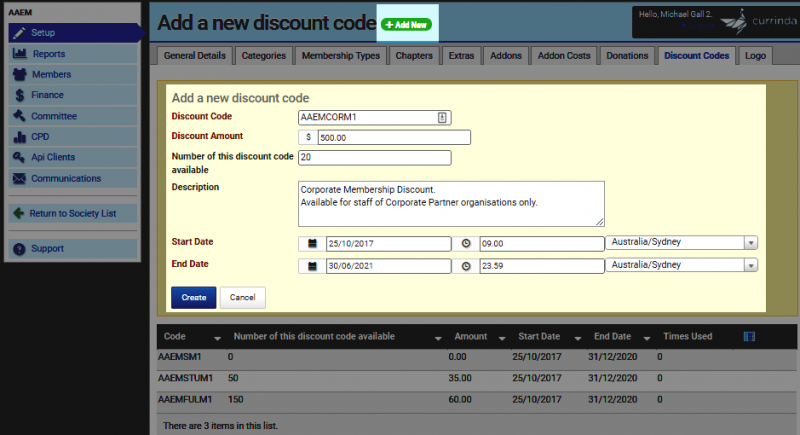Image resolution: width=800 pixels, height=435 pixels.
Task: Go to the Extras tab
Action: (461, 56)
